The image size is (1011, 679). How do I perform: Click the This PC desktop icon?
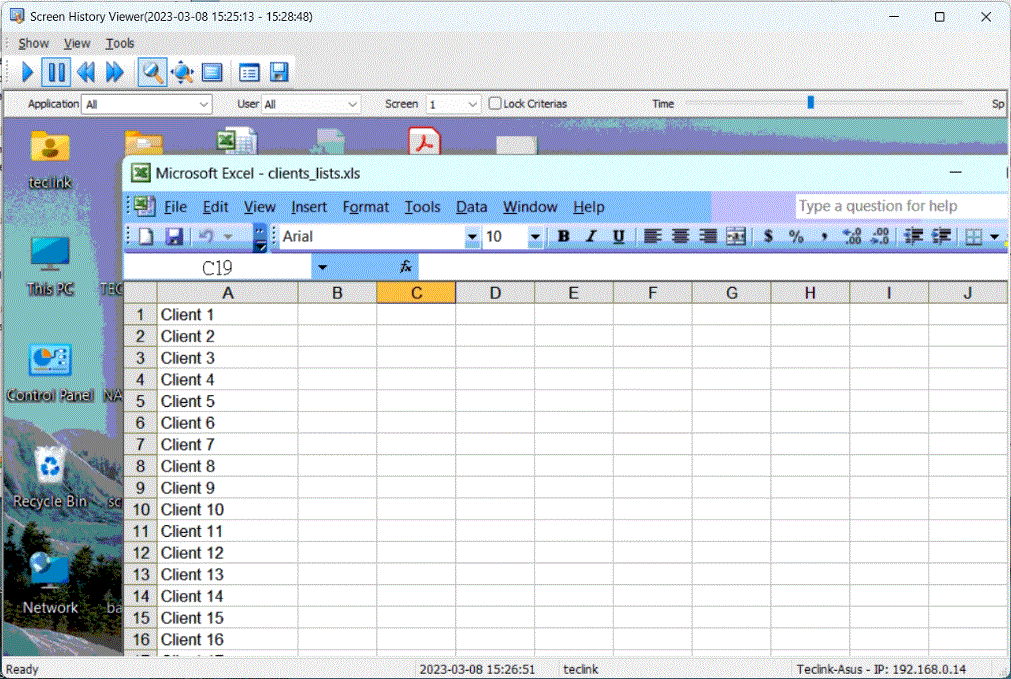50,266
